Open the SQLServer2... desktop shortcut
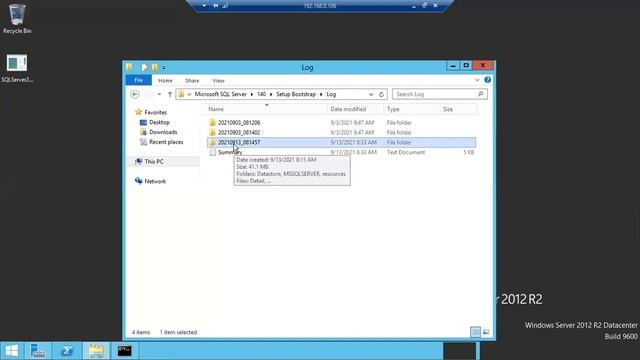Screen dimensions: 640x360 coord(17,68)
